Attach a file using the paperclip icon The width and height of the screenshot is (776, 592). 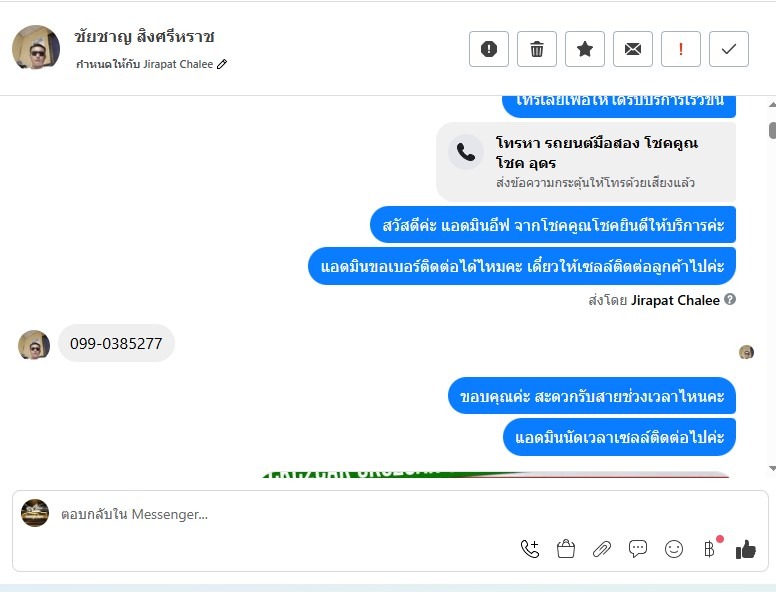pyautogui.click(x=602, y=549)
